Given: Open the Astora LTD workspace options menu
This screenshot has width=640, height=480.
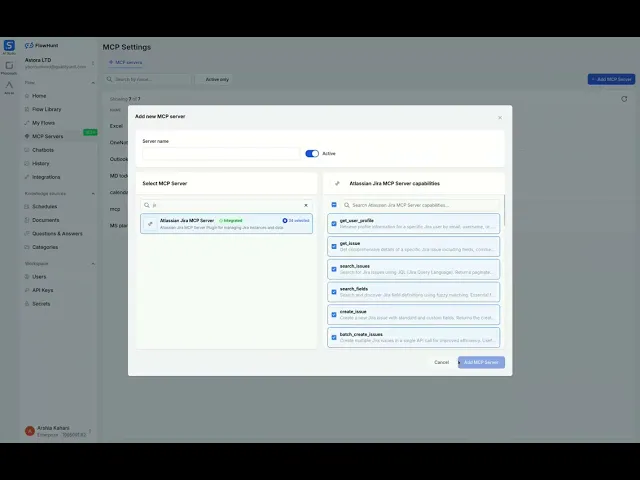Looking at the screenshot, I should point(93,63).
